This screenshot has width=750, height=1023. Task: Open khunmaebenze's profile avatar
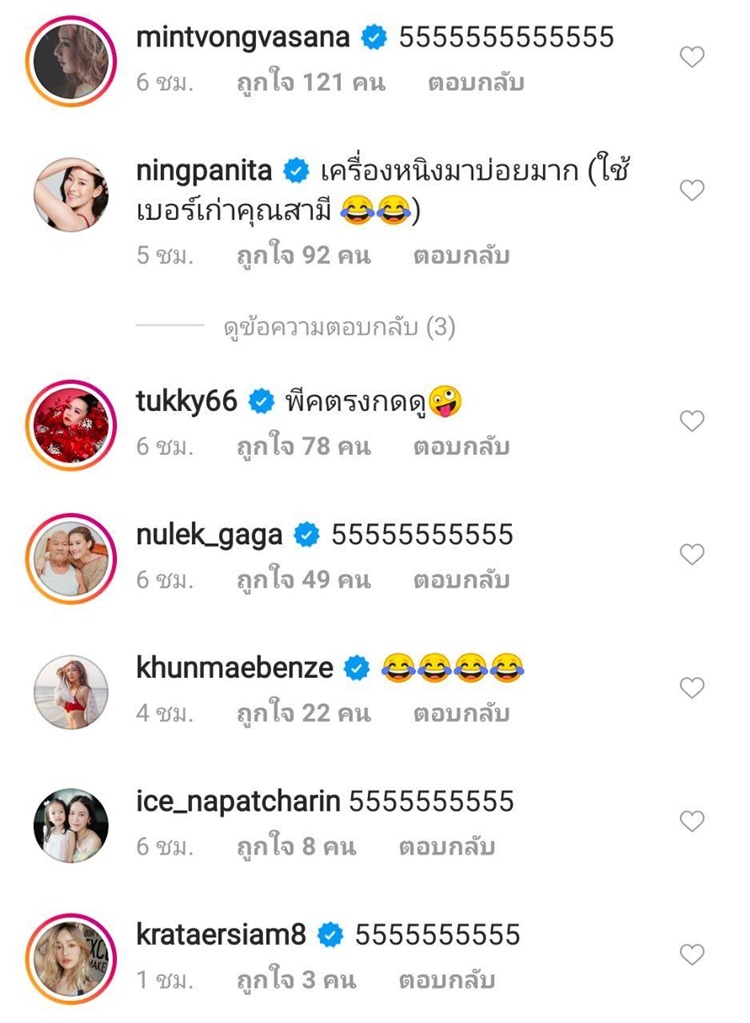point(71,691)
